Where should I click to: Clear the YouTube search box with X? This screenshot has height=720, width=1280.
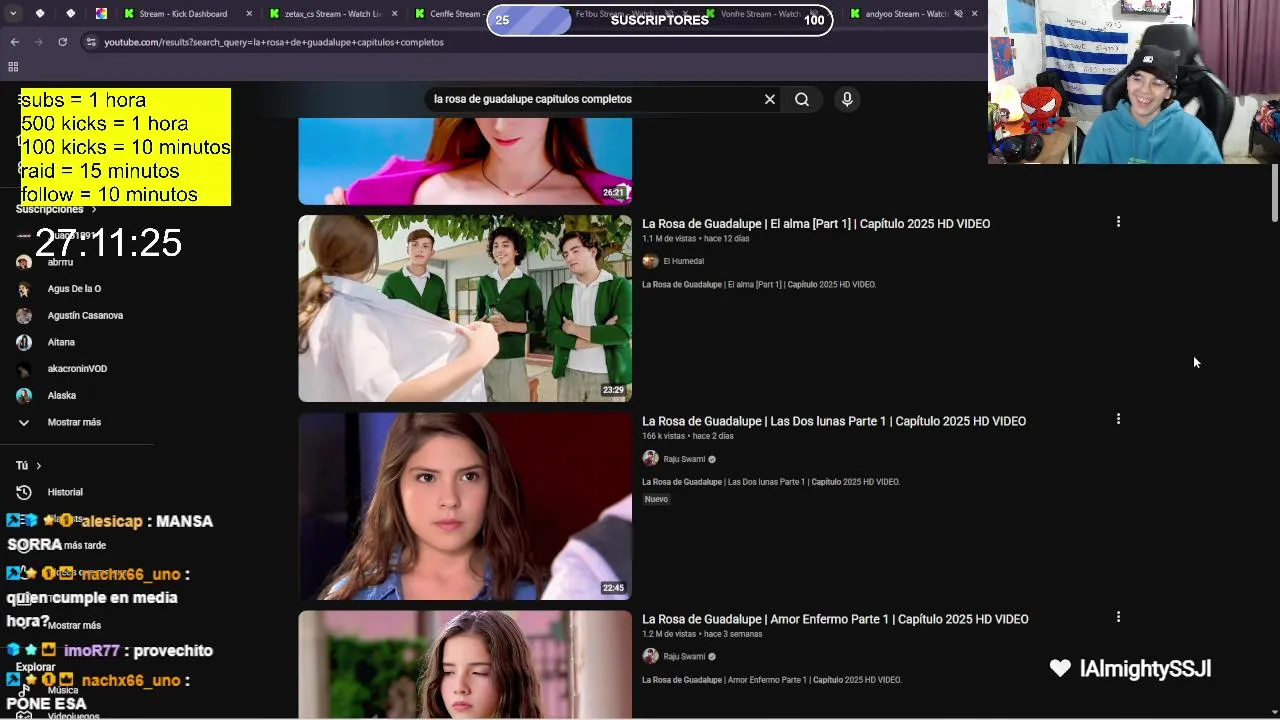770,99
